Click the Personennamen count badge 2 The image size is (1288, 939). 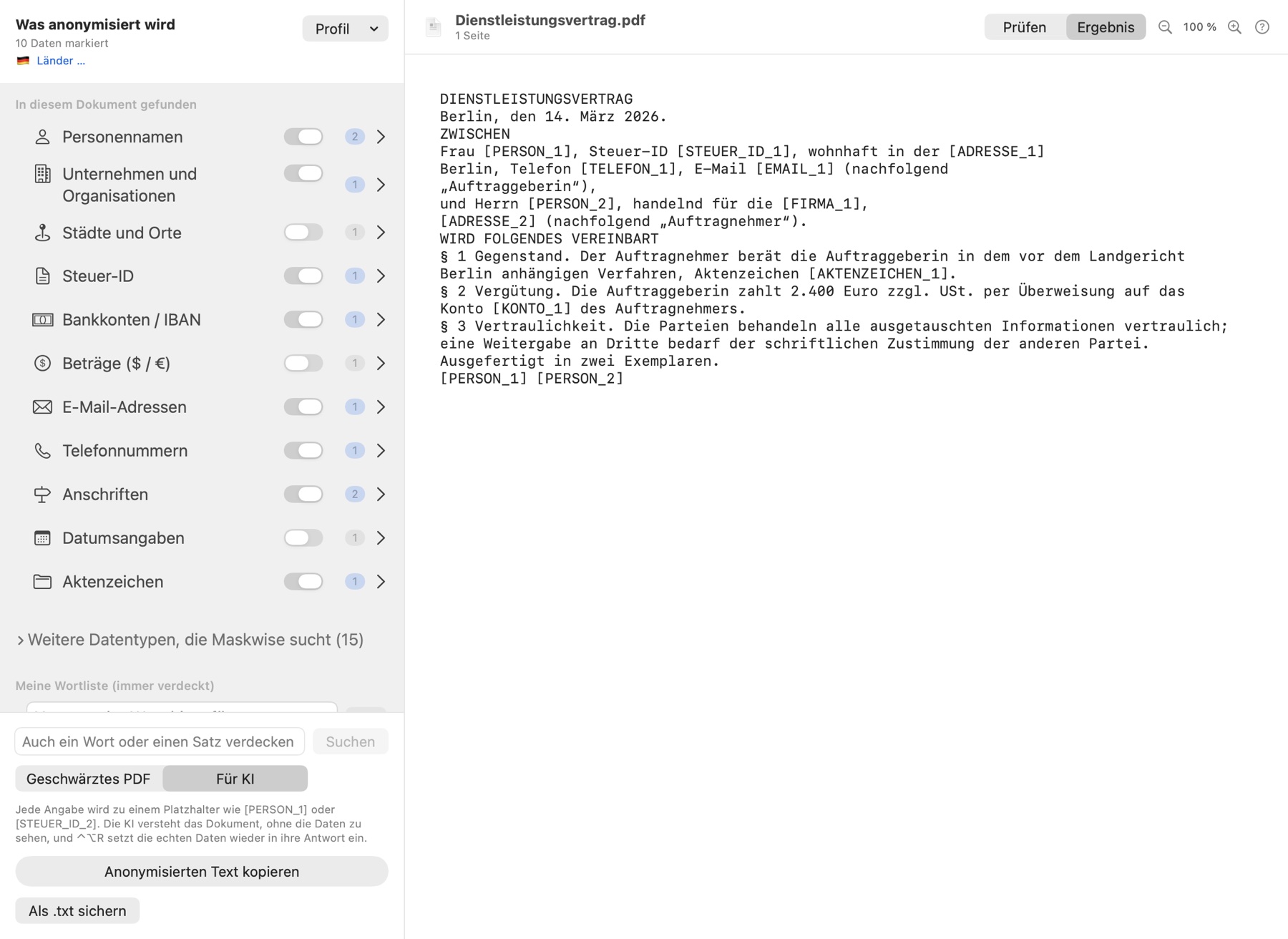355,137
